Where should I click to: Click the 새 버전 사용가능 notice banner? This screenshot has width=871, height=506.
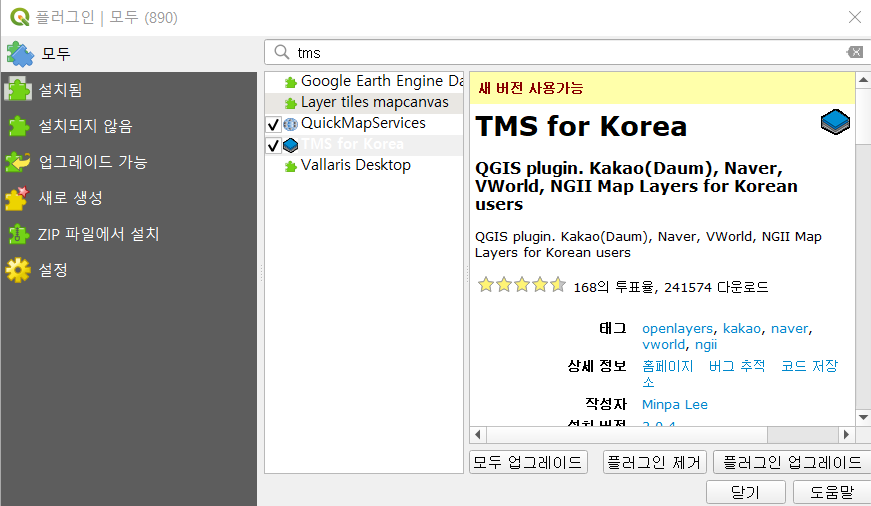point(662,88)
